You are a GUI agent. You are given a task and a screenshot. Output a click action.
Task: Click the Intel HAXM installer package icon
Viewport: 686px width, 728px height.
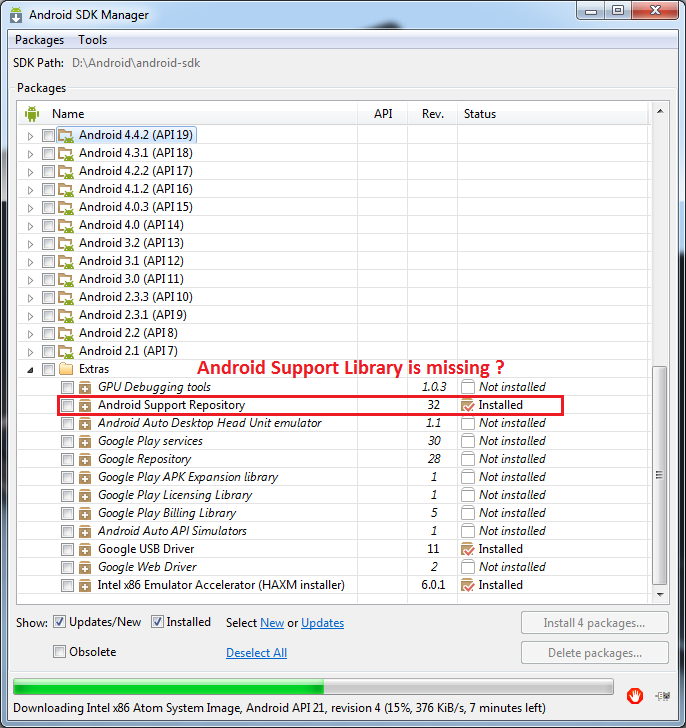pyautogui.click(x=84, y=585)
